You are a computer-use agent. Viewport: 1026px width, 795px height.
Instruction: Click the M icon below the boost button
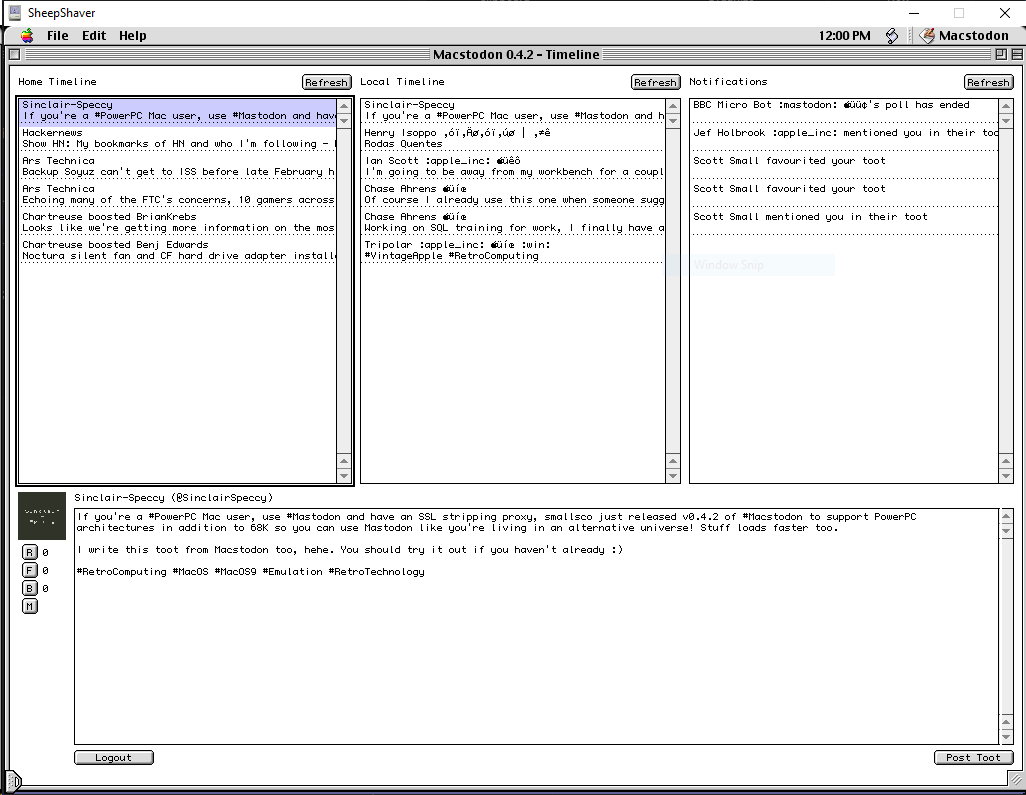[30, 605]
